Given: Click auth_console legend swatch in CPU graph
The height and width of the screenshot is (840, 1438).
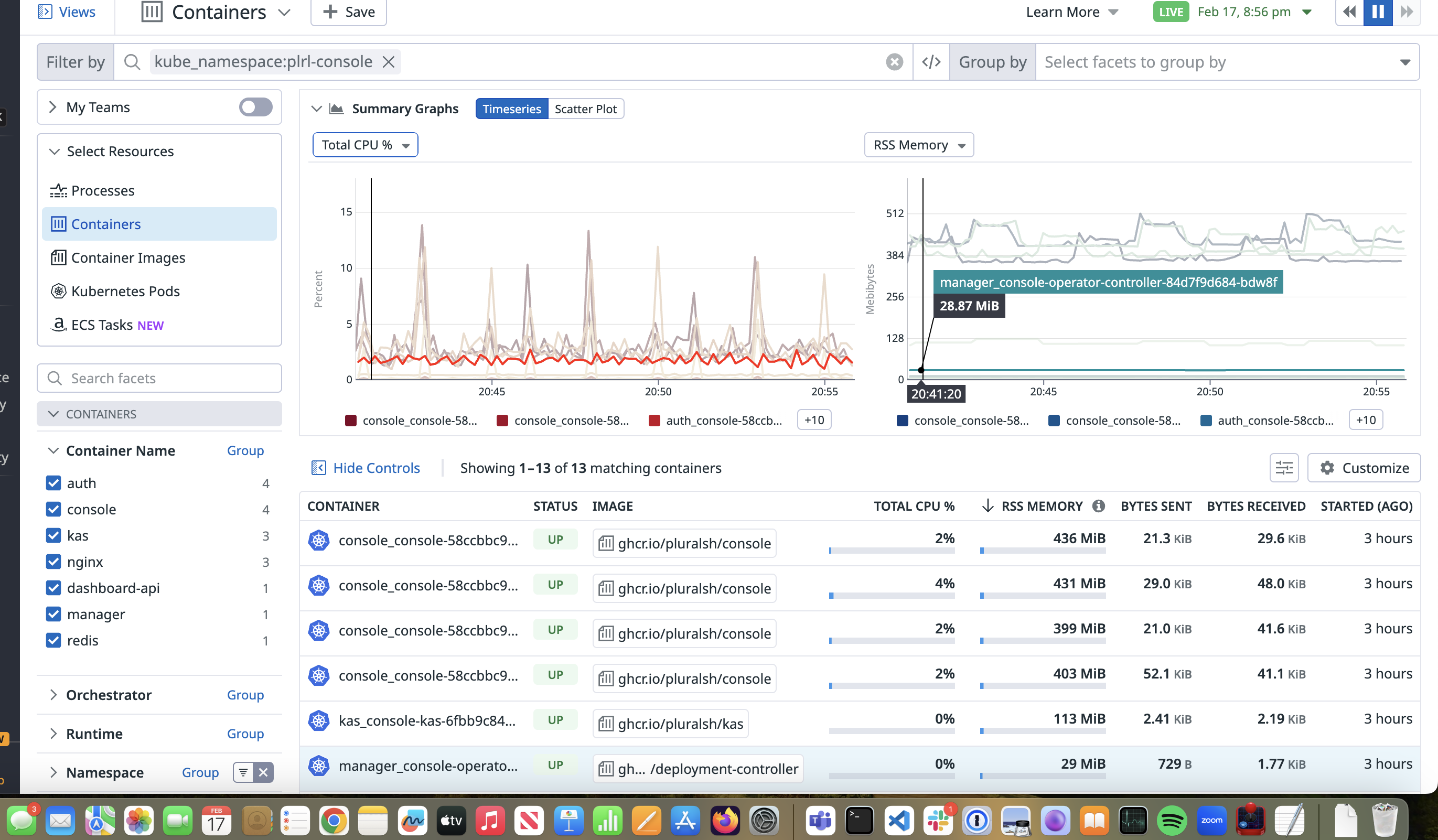Looking at the screenshot, I should (654, 421).
